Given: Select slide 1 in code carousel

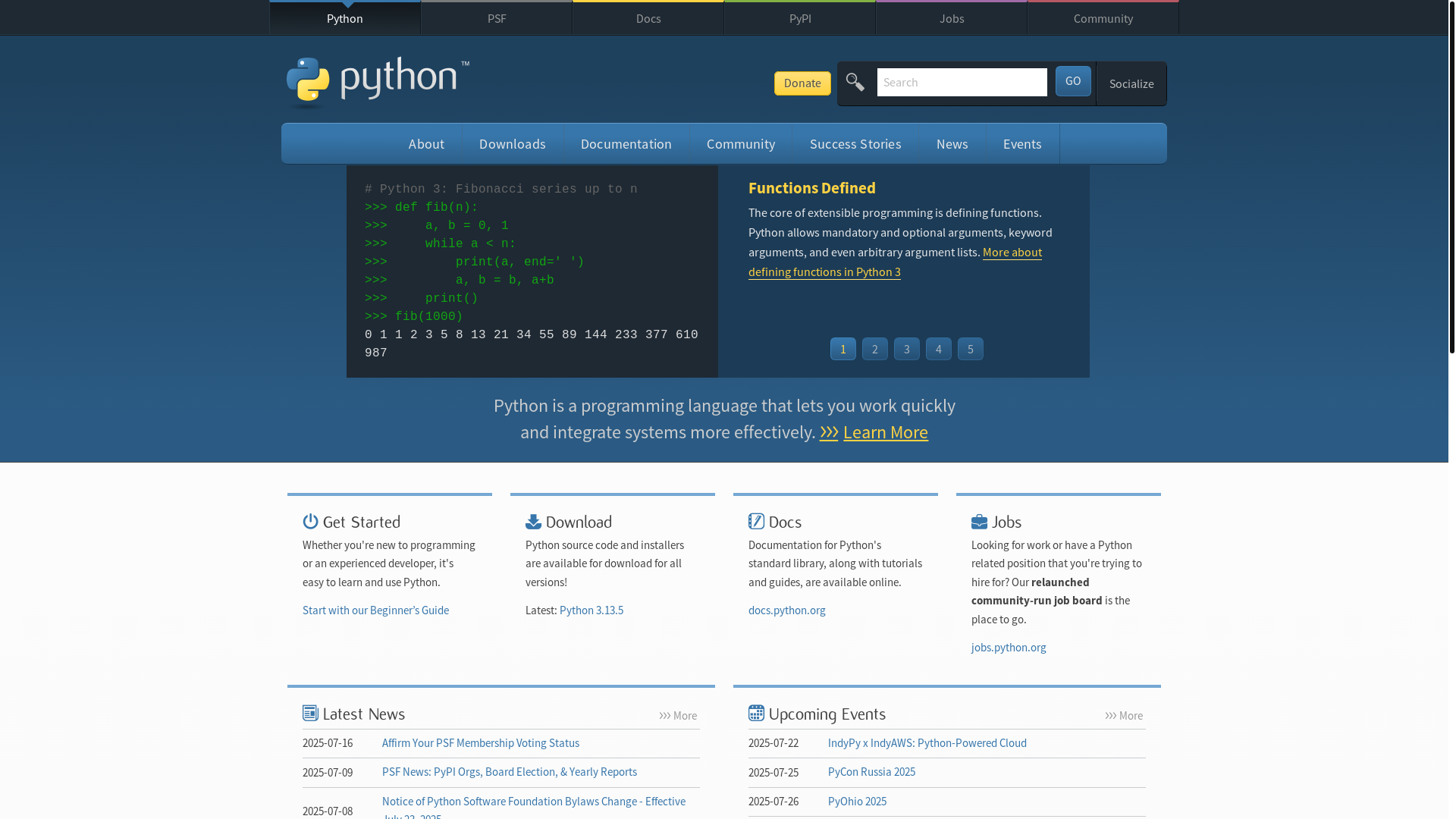Looking at the screenshot, I should [843, 349].
